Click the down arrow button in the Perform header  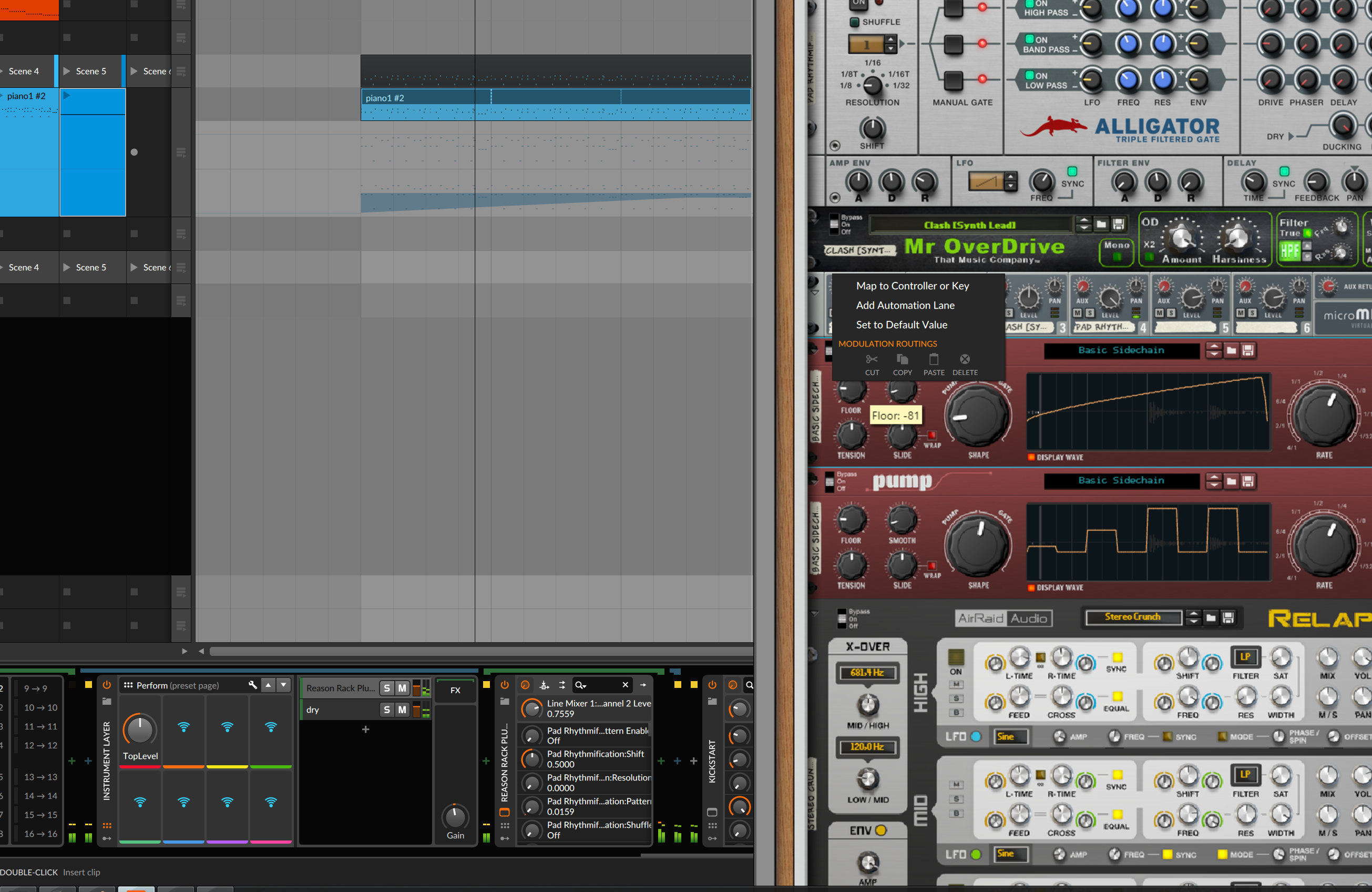(284, 685)
